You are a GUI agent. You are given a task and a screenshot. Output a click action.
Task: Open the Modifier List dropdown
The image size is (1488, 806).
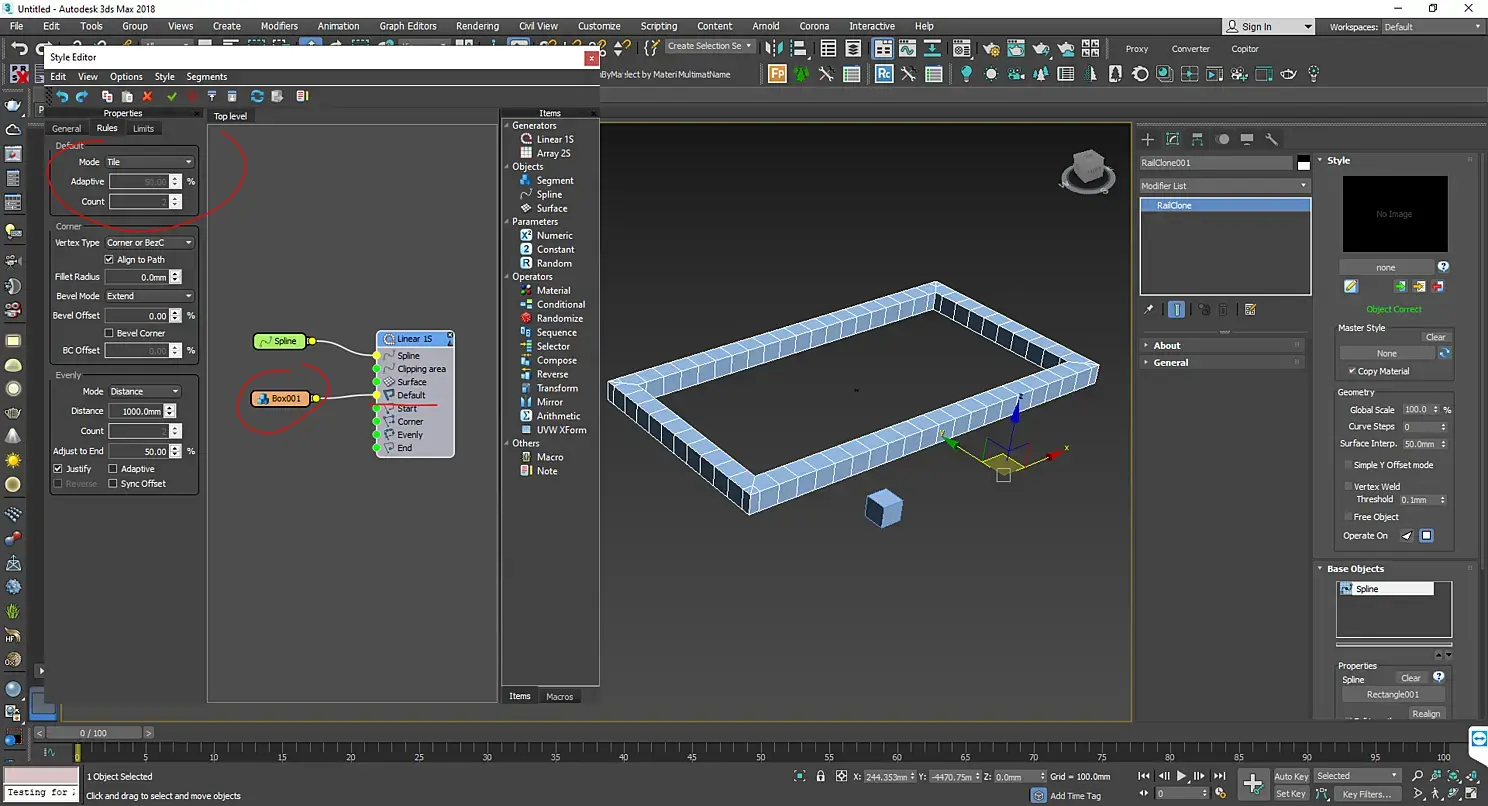pyautogui.click(x=1224, y=186)
